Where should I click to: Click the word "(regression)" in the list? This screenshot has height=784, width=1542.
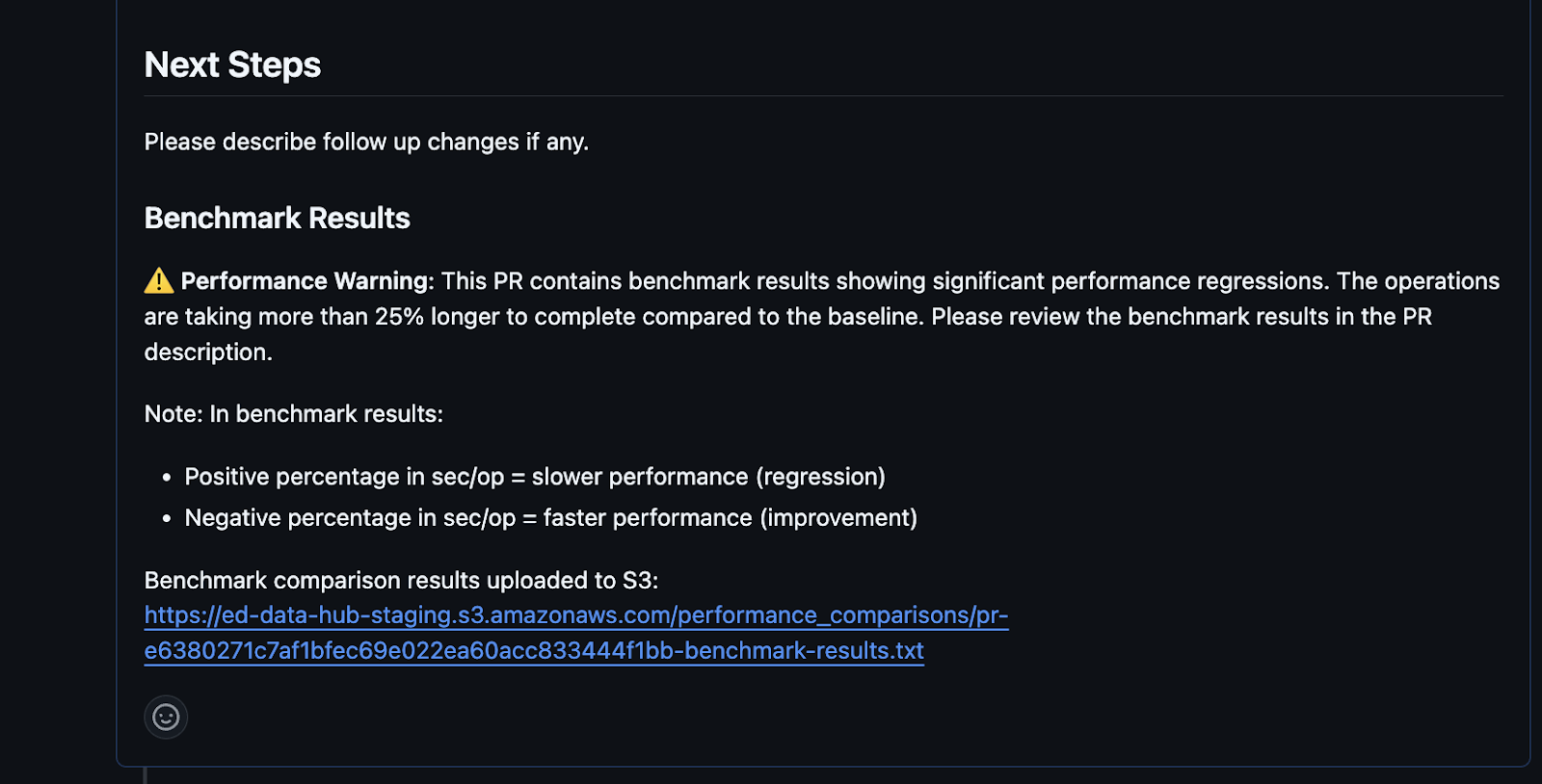coord(820,477)
